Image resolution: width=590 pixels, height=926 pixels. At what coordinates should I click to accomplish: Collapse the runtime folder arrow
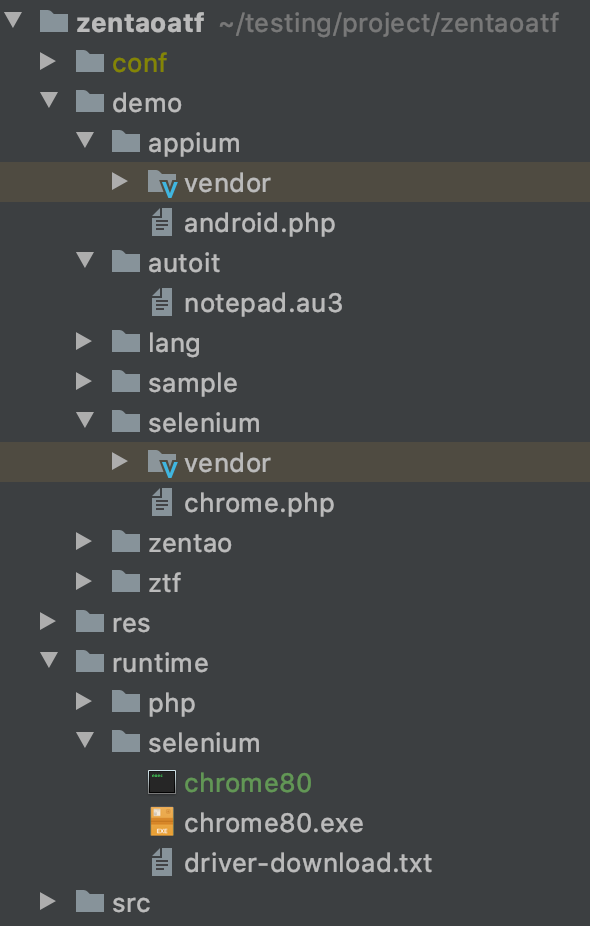tap(49, 660)
